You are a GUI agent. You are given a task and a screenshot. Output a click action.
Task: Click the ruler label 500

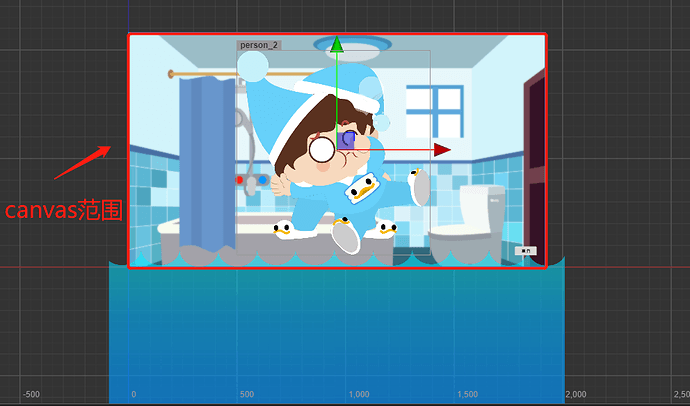(x=247, y=395)
